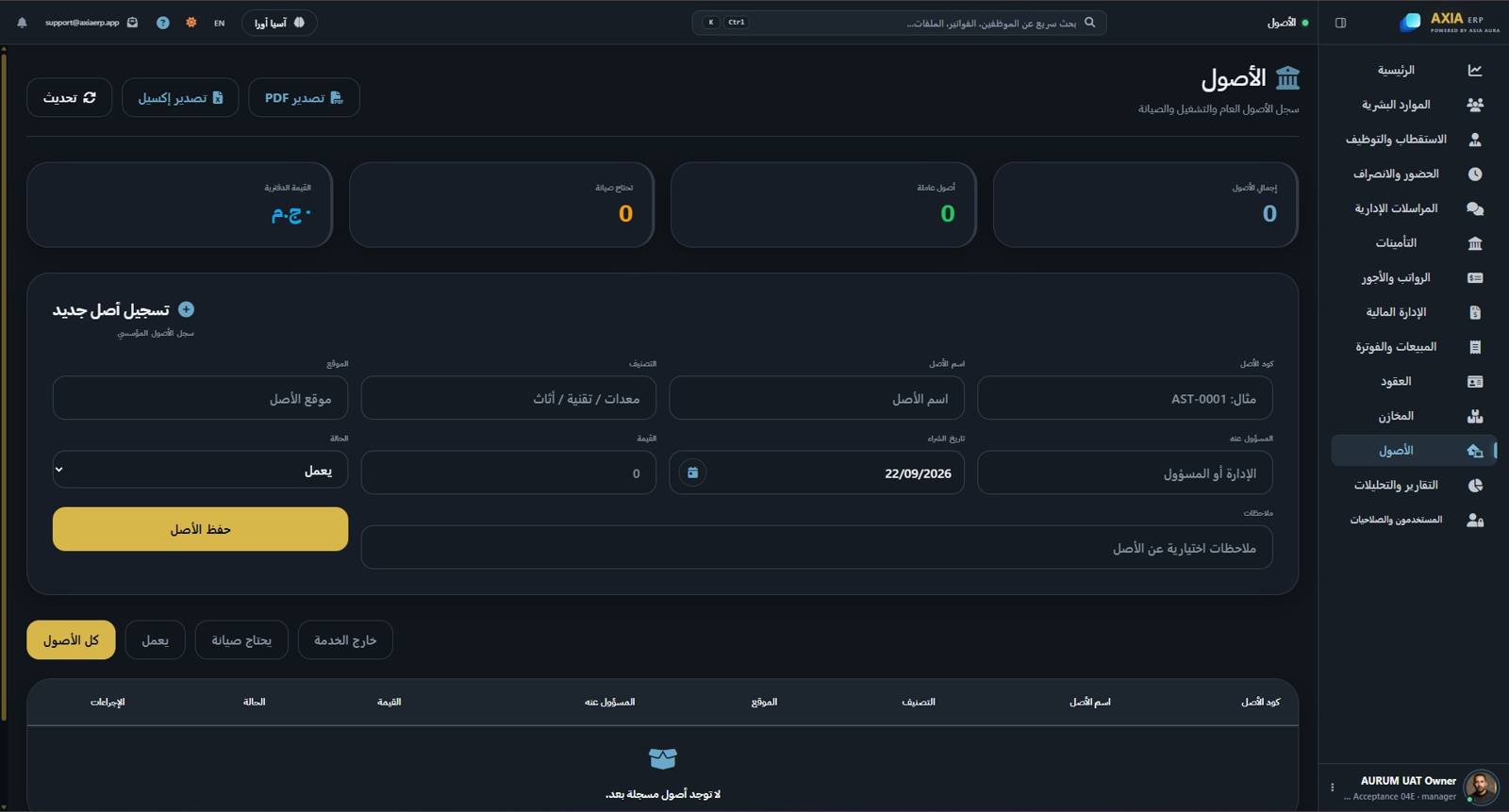Open الإدارة المالية via its invoice icon
The height and width of the screenshot is (812, 1509).
(1475, 312)
